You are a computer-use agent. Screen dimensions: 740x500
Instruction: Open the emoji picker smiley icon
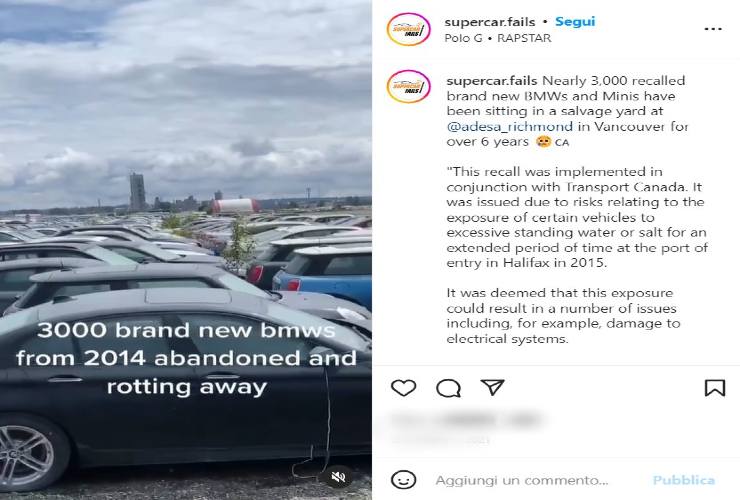(404, 480)
